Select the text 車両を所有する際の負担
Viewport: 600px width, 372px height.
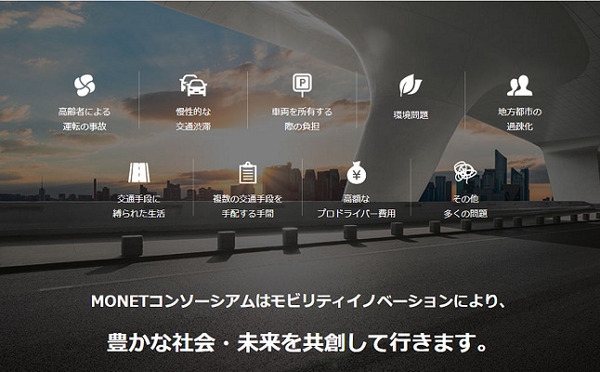click(302, 119)
